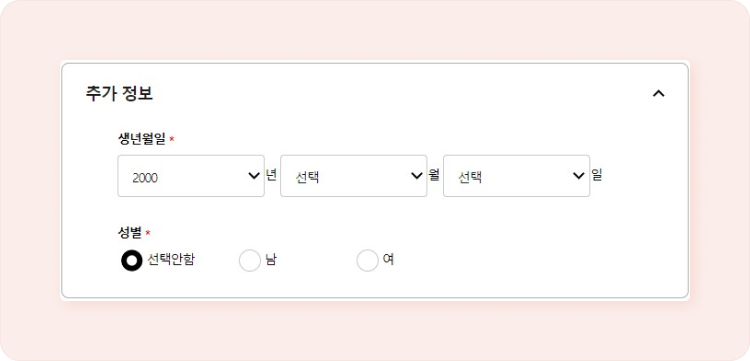Choose the 여 radio button
This screenshot has width=750, height=361.
pos(367,261)
